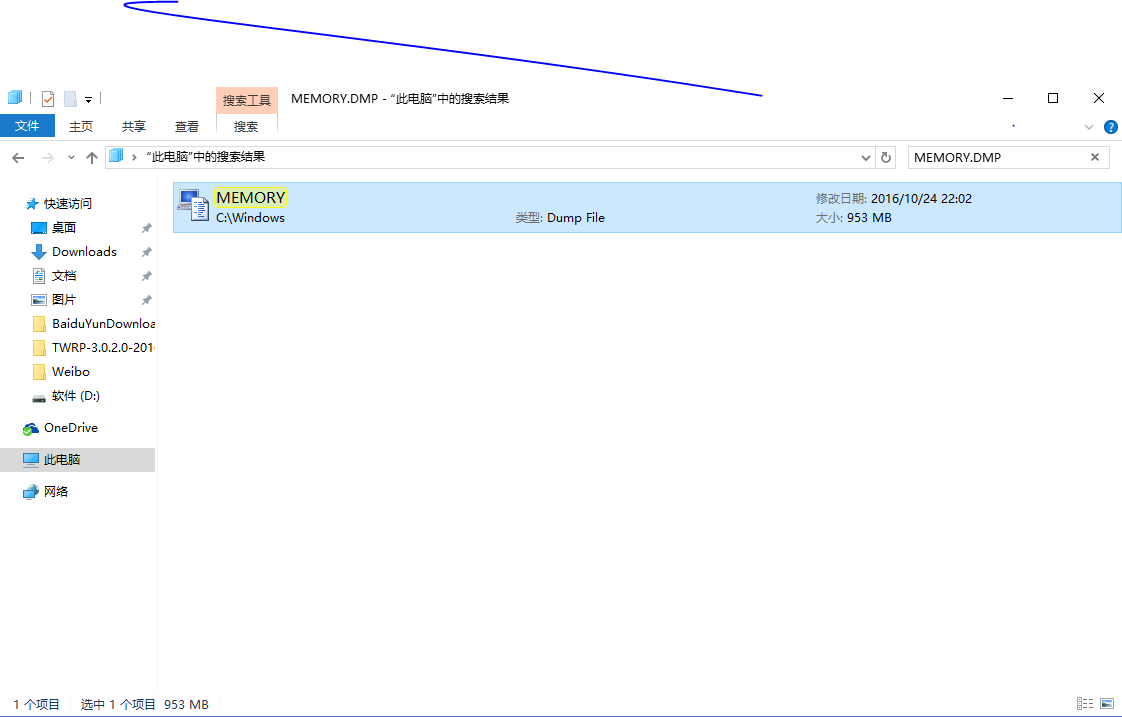Click the Properties quick access icon
1122x717 pixels.
[48, 98]
